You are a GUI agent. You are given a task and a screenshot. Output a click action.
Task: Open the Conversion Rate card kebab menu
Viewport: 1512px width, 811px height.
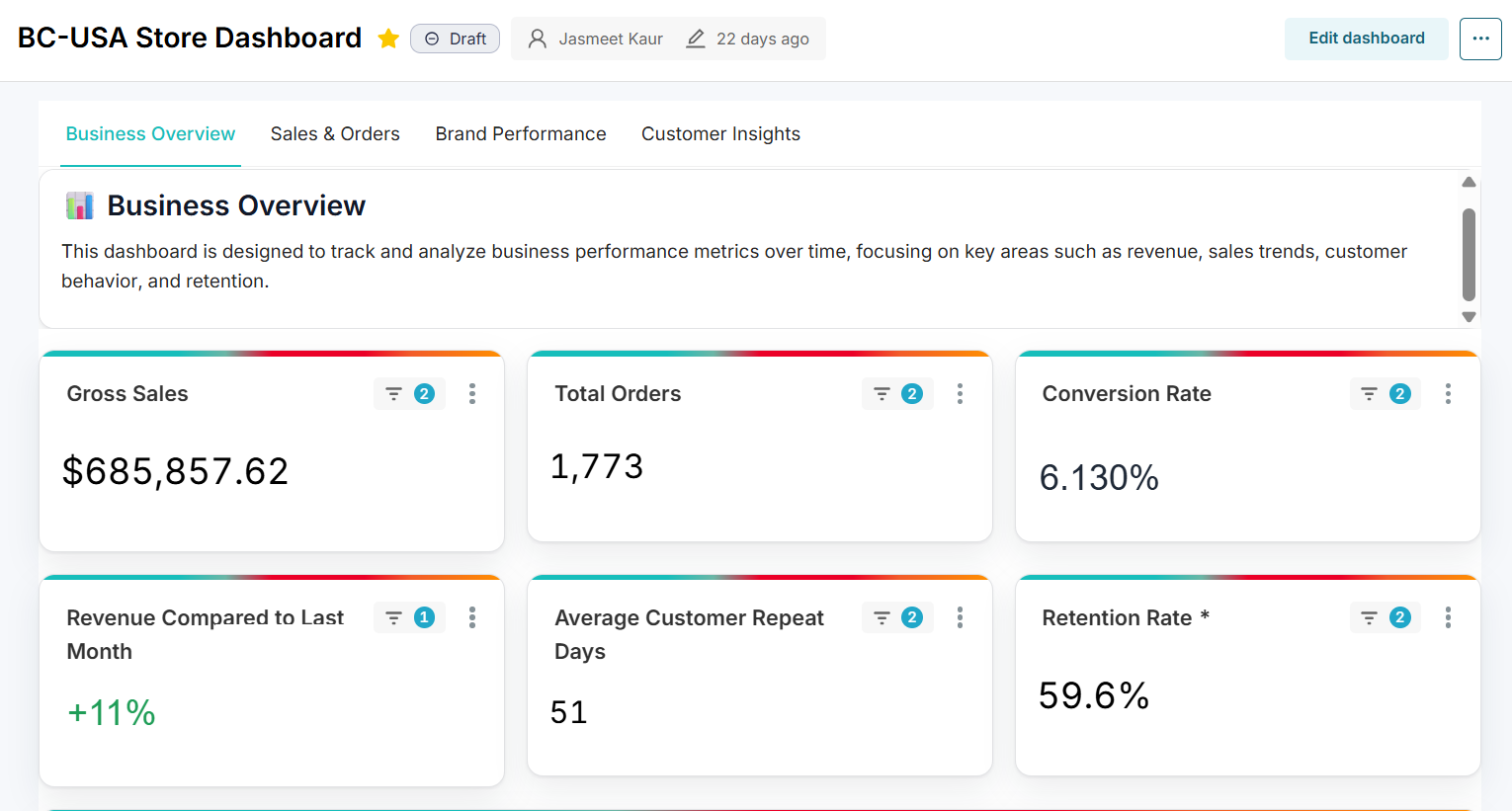pyautogui.click(x=1448, y=394)
